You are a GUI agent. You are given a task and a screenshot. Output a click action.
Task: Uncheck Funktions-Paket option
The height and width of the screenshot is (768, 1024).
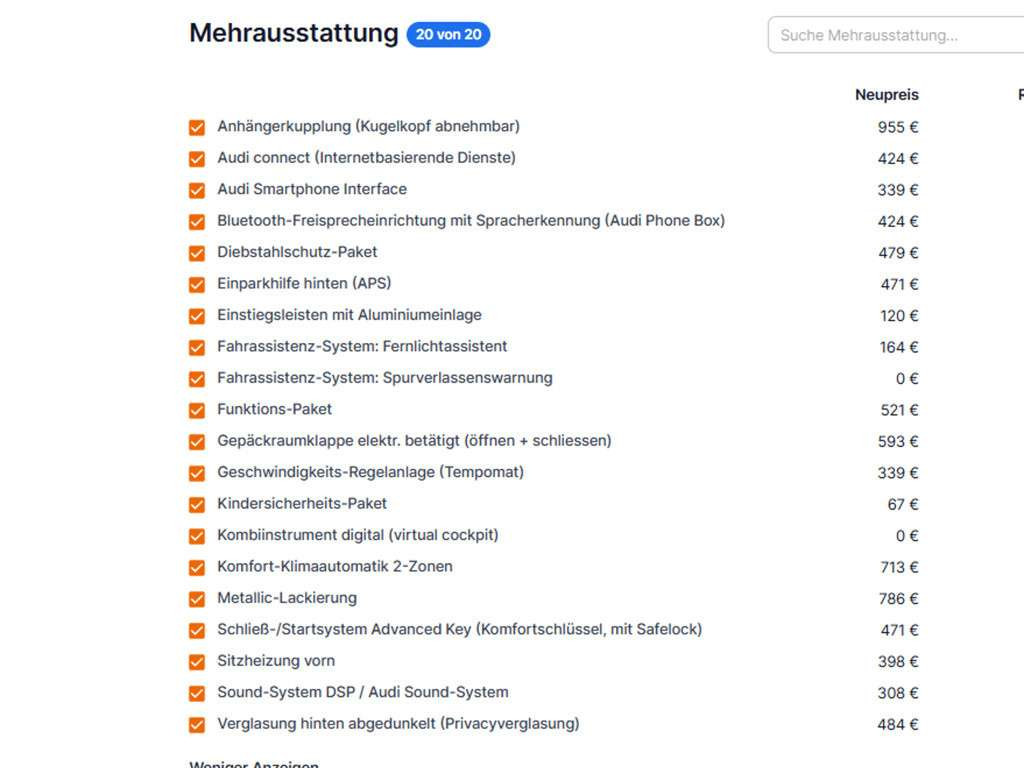pyautogui.click(x=197, y=410)
